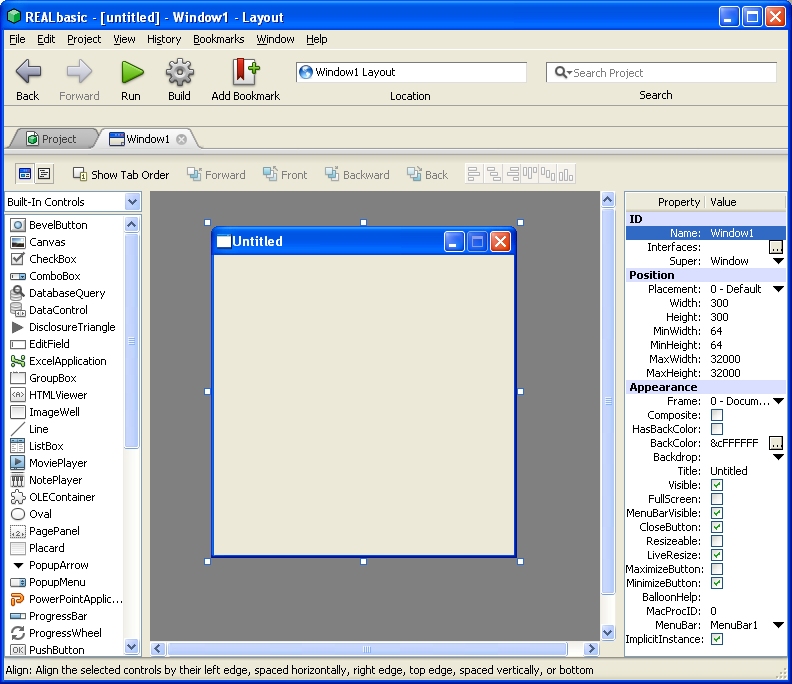This screenshot has width=792, height=684.
Task: Toggle the HasBackColor checkbox
Action: pyautogui.click(x=717, y=429)
